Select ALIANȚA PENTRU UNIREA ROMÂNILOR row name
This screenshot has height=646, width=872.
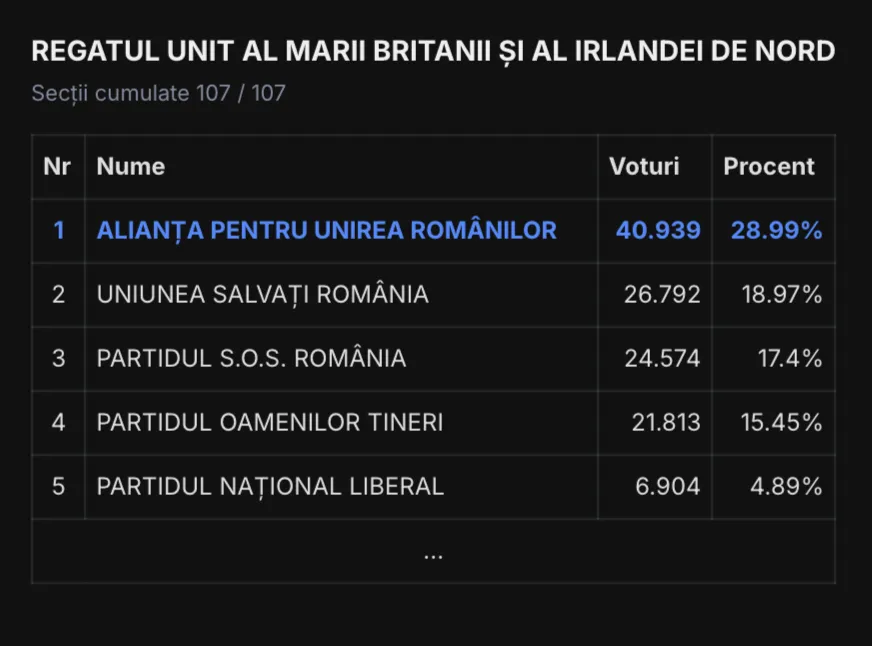(x=326, y=230)
